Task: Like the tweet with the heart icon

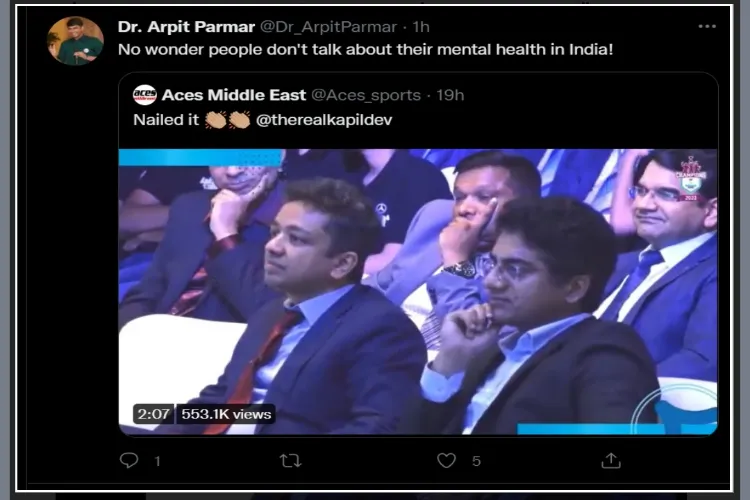Action: [x=446, y=460]
